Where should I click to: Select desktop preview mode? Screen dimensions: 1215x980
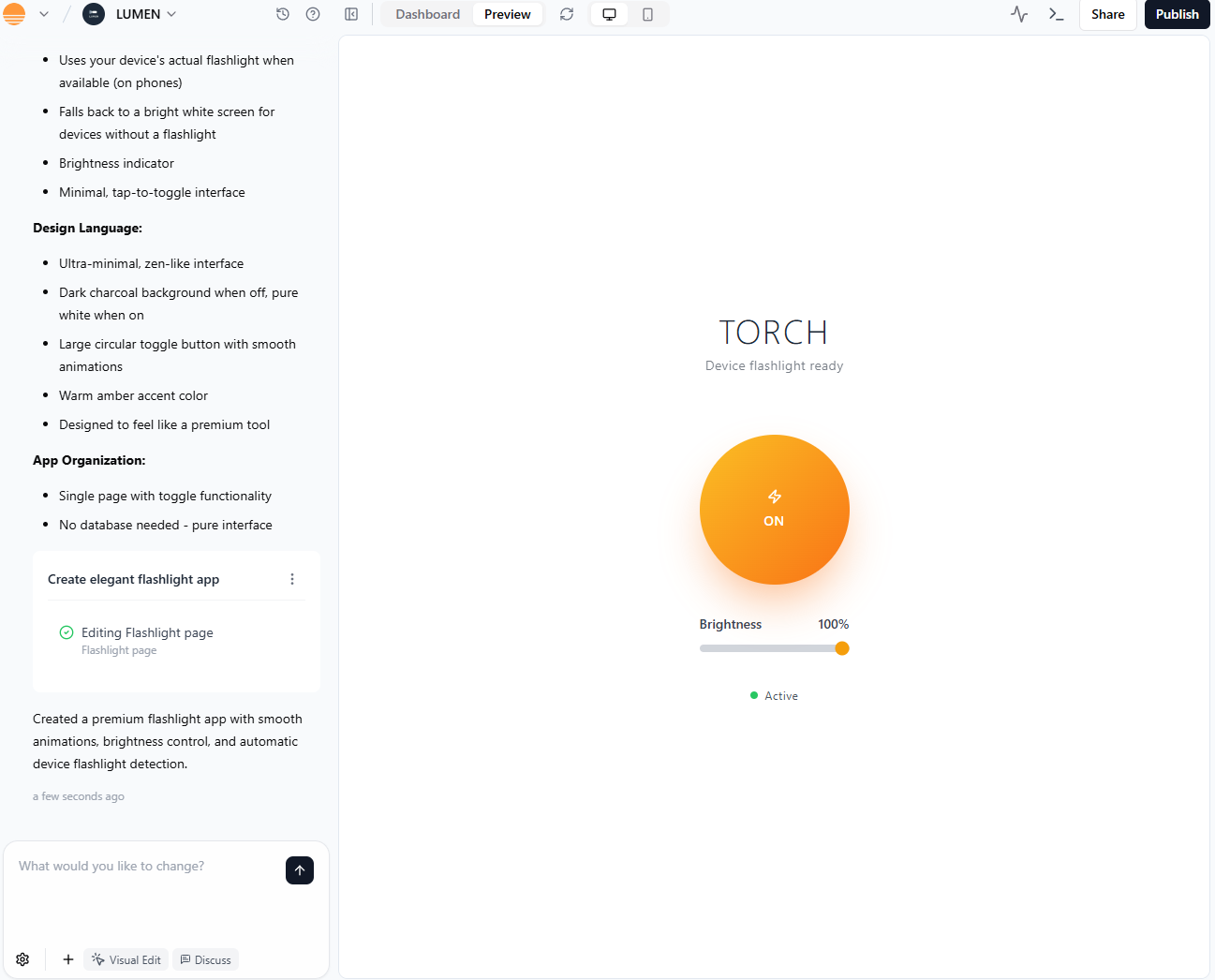tap(609, 14)
